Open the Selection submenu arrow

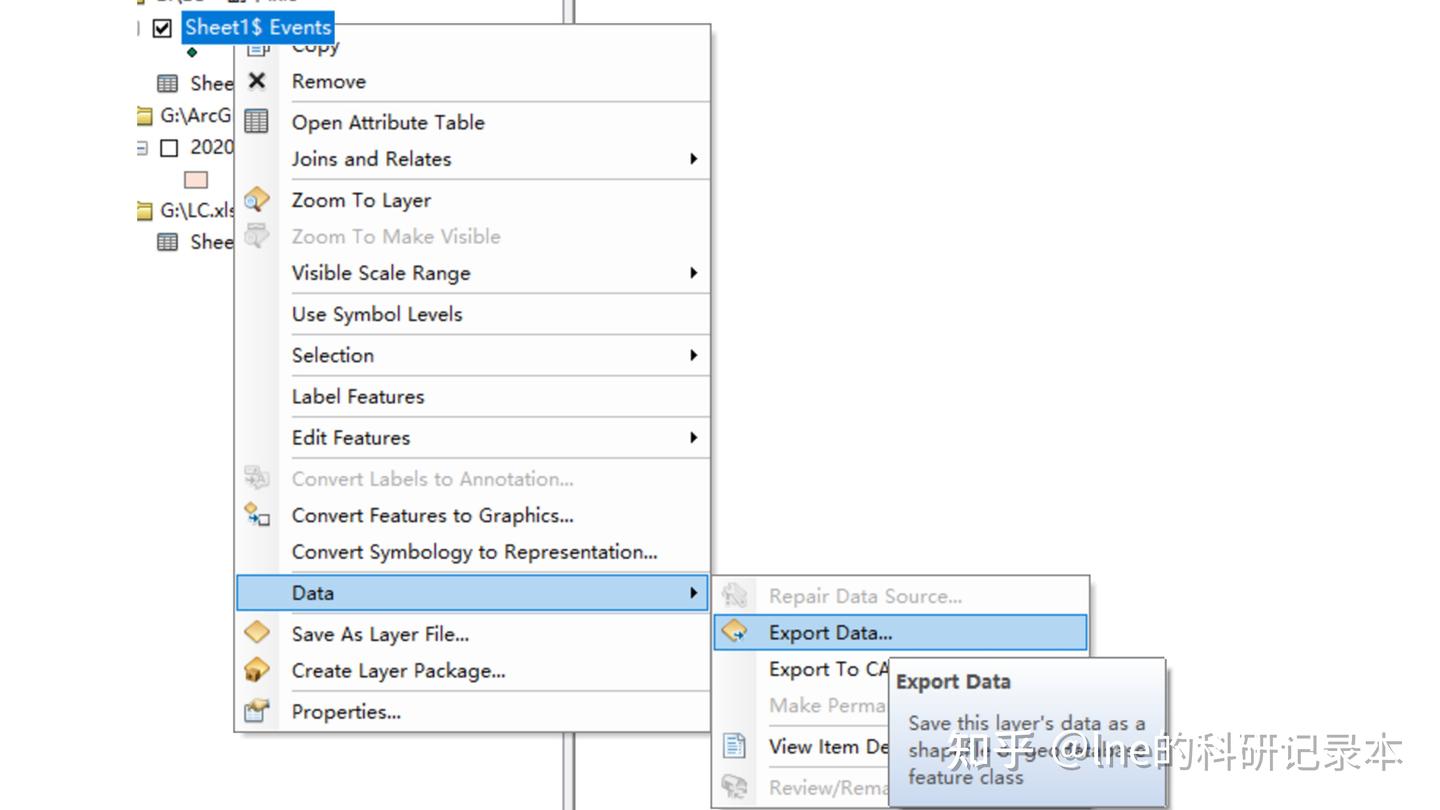click(x=693, y=355)
